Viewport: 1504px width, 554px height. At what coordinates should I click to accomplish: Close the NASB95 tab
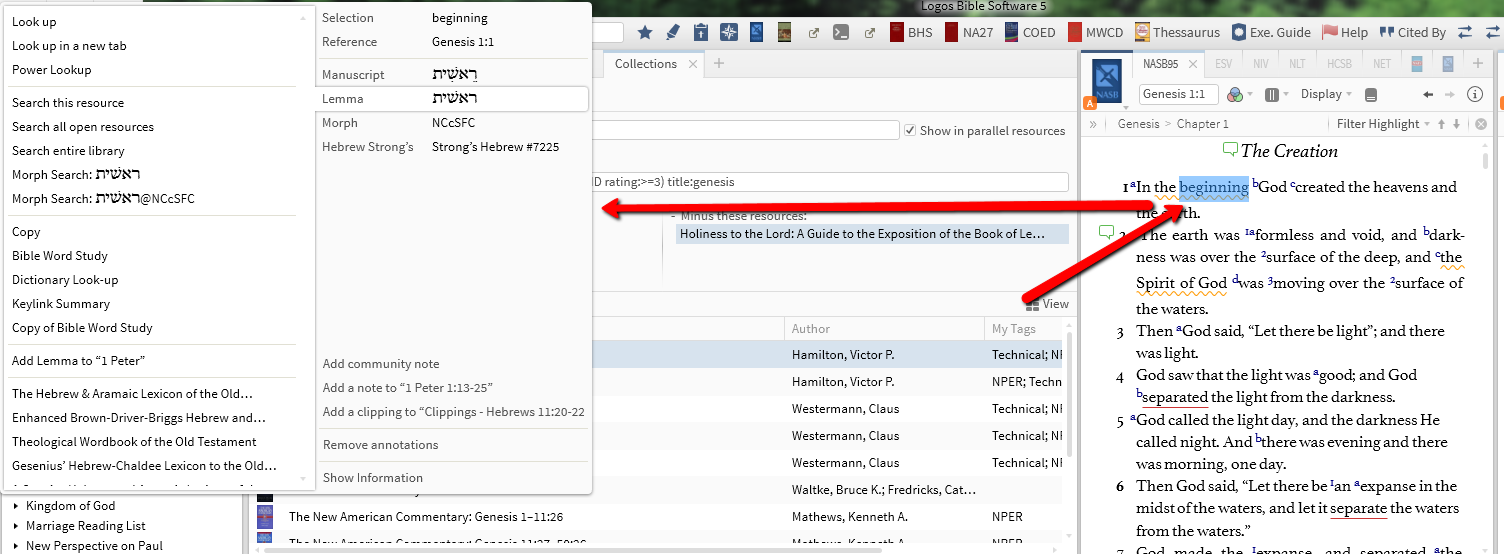[x=1194, y=64]
